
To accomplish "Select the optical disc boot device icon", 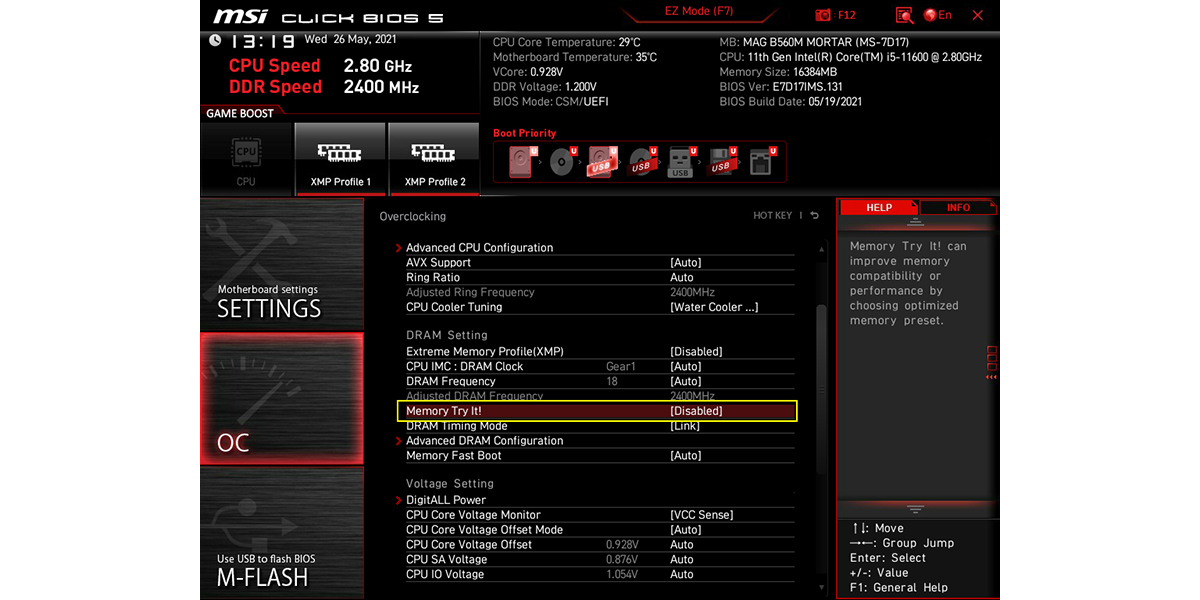I will [563, 161].
